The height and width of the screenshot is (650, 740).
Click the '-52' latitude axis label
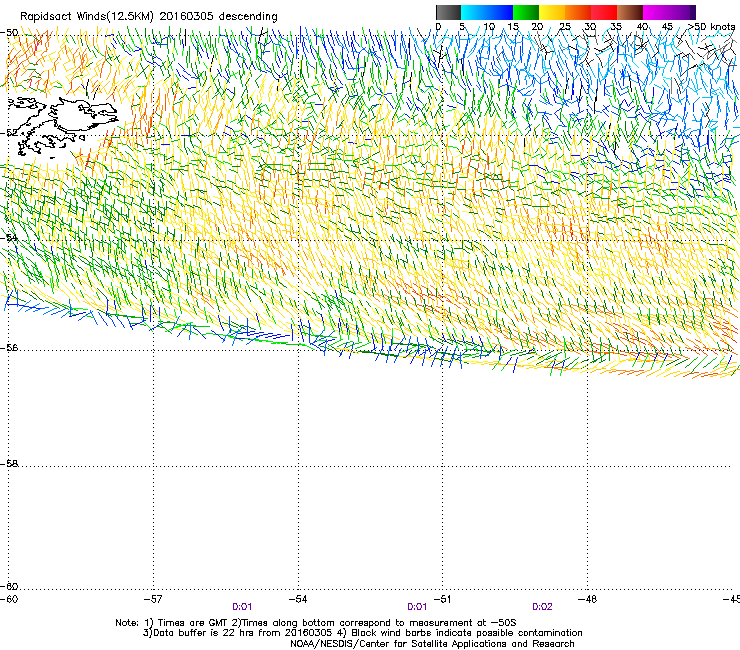point(9,133)
